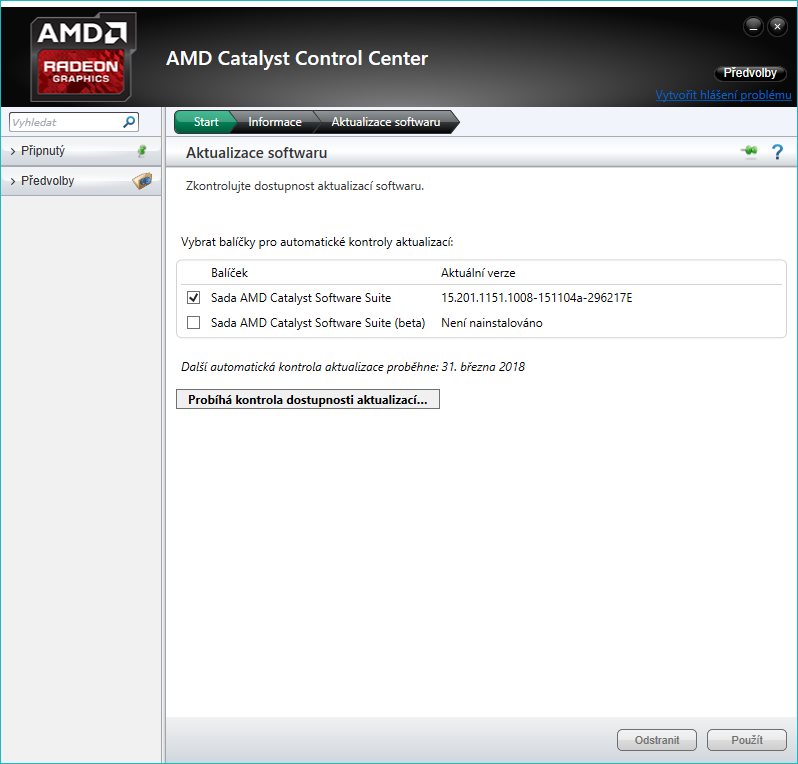Open help with the question mark icon
Viewport: 798px width, 764px height.
tap(777, 152)
